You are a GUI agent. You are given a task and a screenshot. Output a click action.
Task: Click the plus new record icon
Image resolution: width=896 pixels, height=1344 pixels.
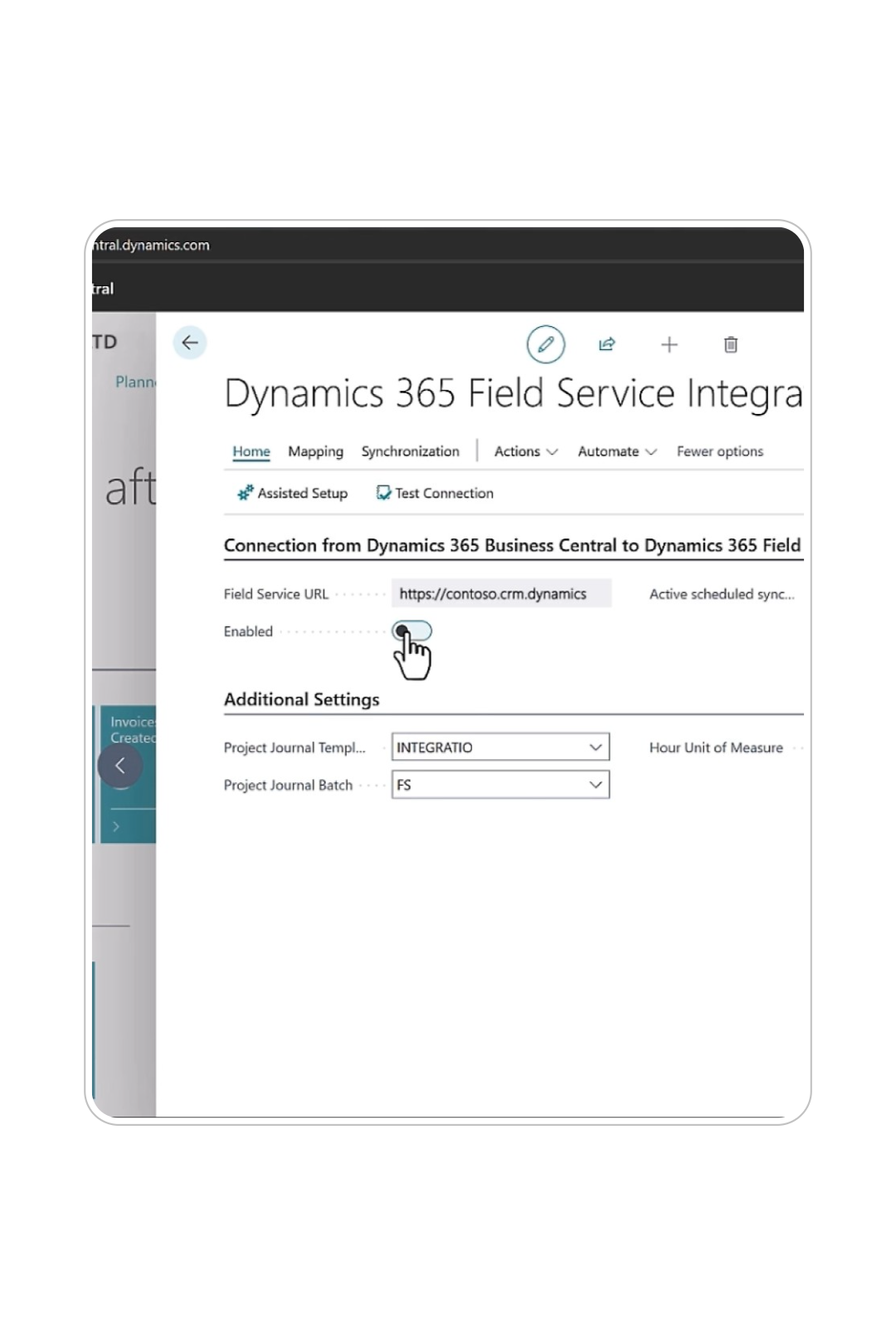click(669, 344)
